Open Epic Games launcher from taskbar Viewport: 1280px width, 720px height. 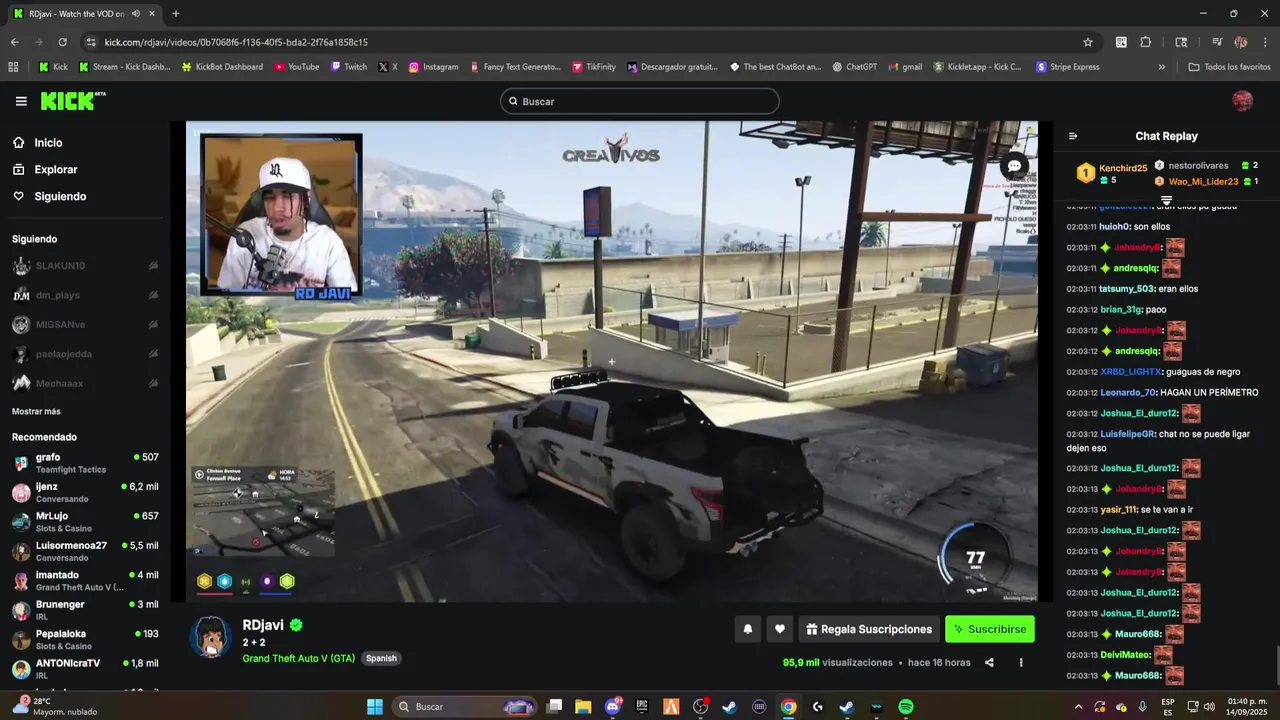[x=642, y=707]
